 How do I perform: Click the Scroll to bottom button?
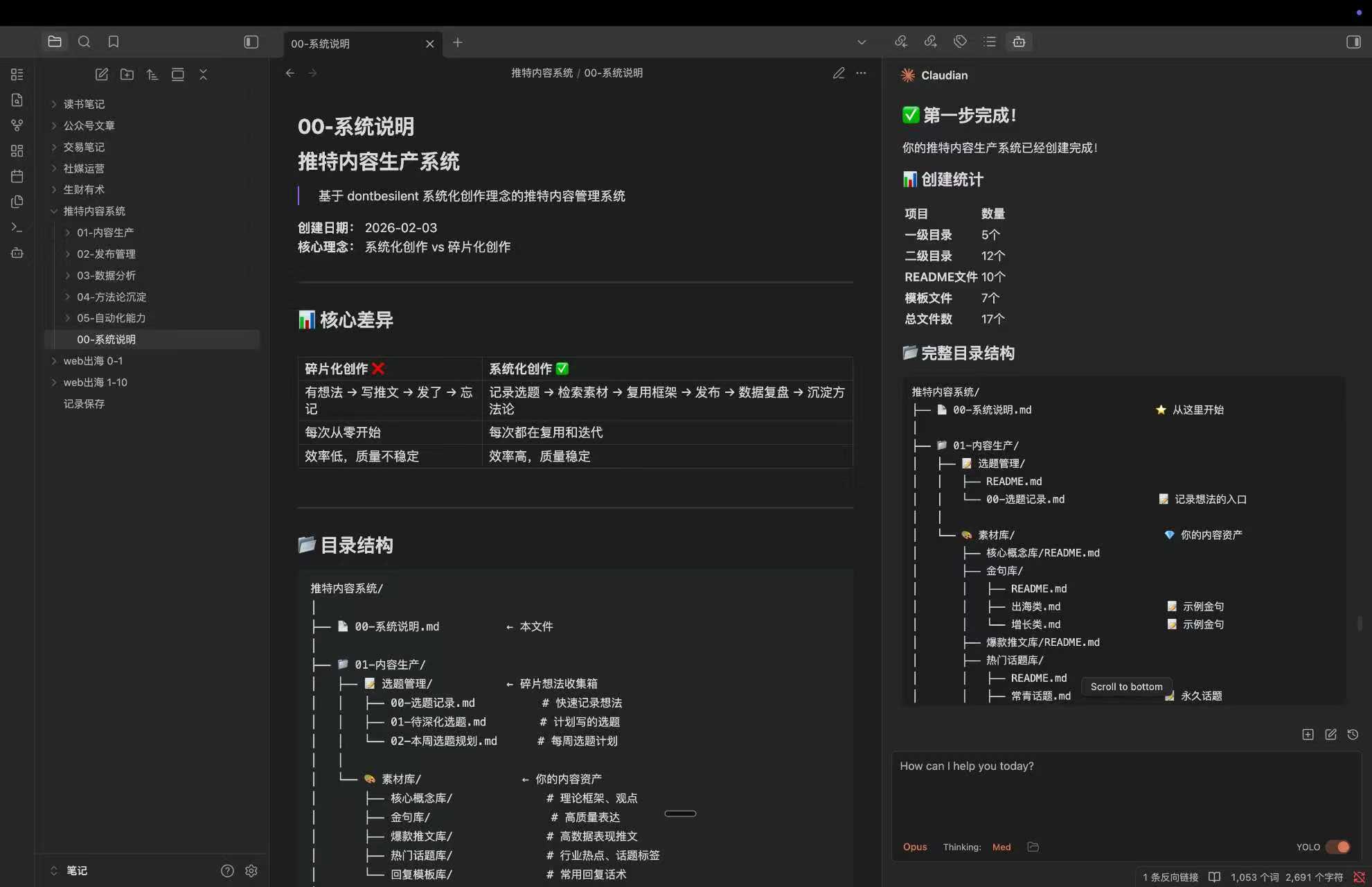pos(1126,687)
